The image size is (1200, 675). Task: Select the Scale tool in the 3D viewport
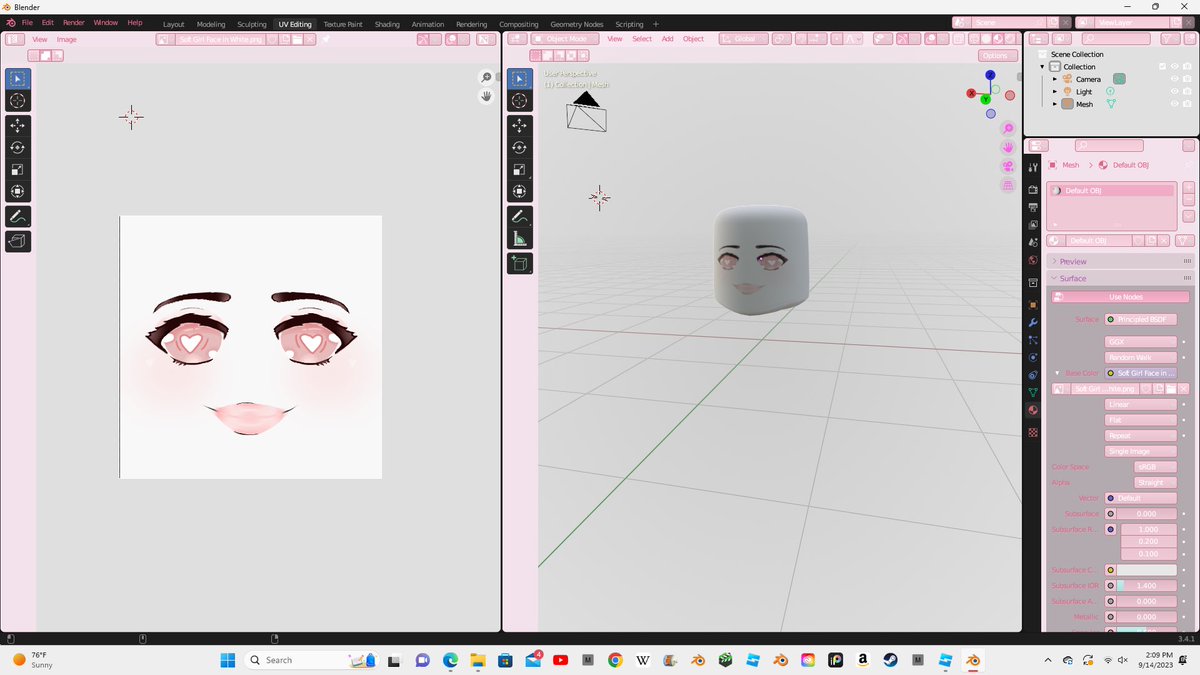[x=520, y=169]
